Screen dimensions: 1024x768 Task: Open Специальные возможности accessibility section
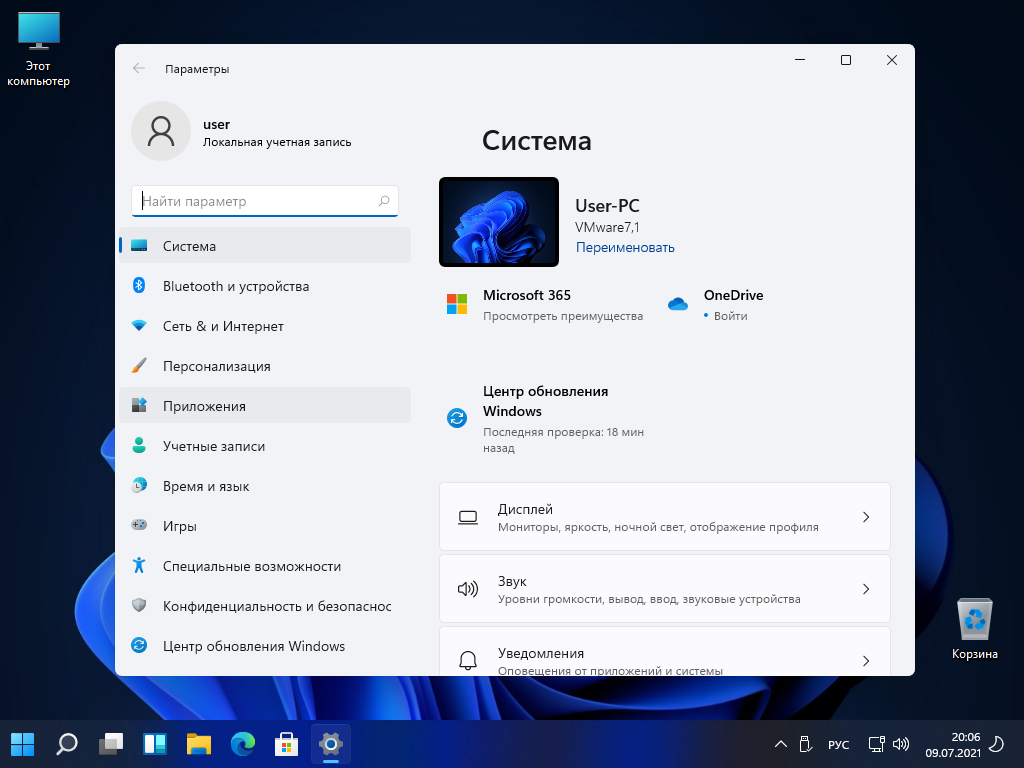tap(252, 566)
